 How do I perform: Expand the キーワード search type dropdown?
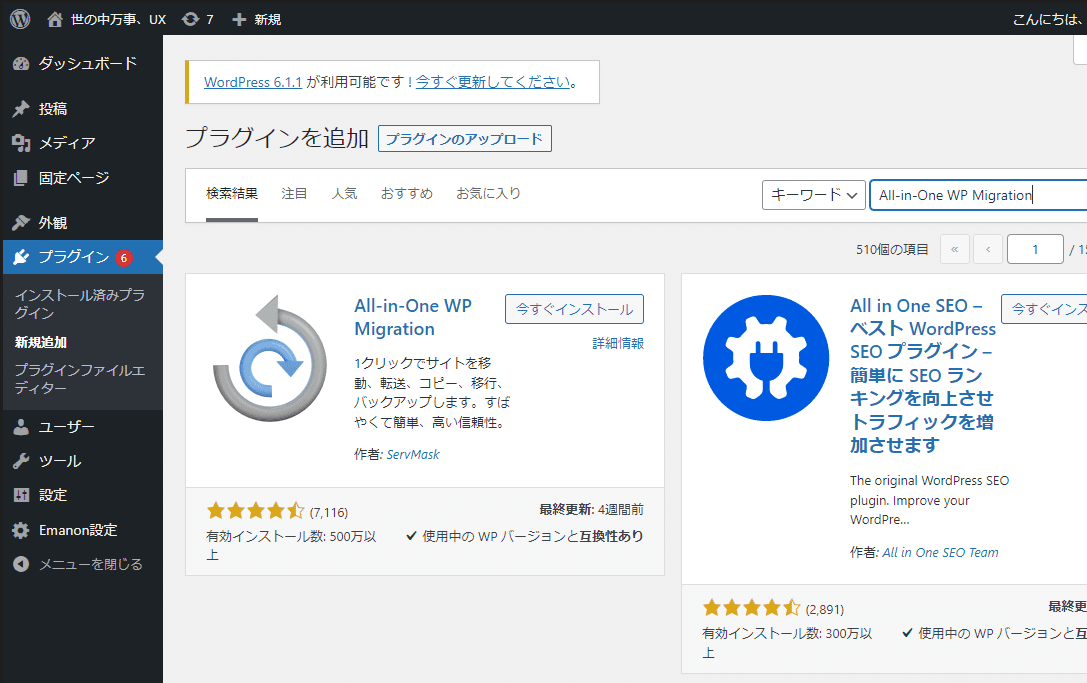pyautogui.click(x=814, y=195)
